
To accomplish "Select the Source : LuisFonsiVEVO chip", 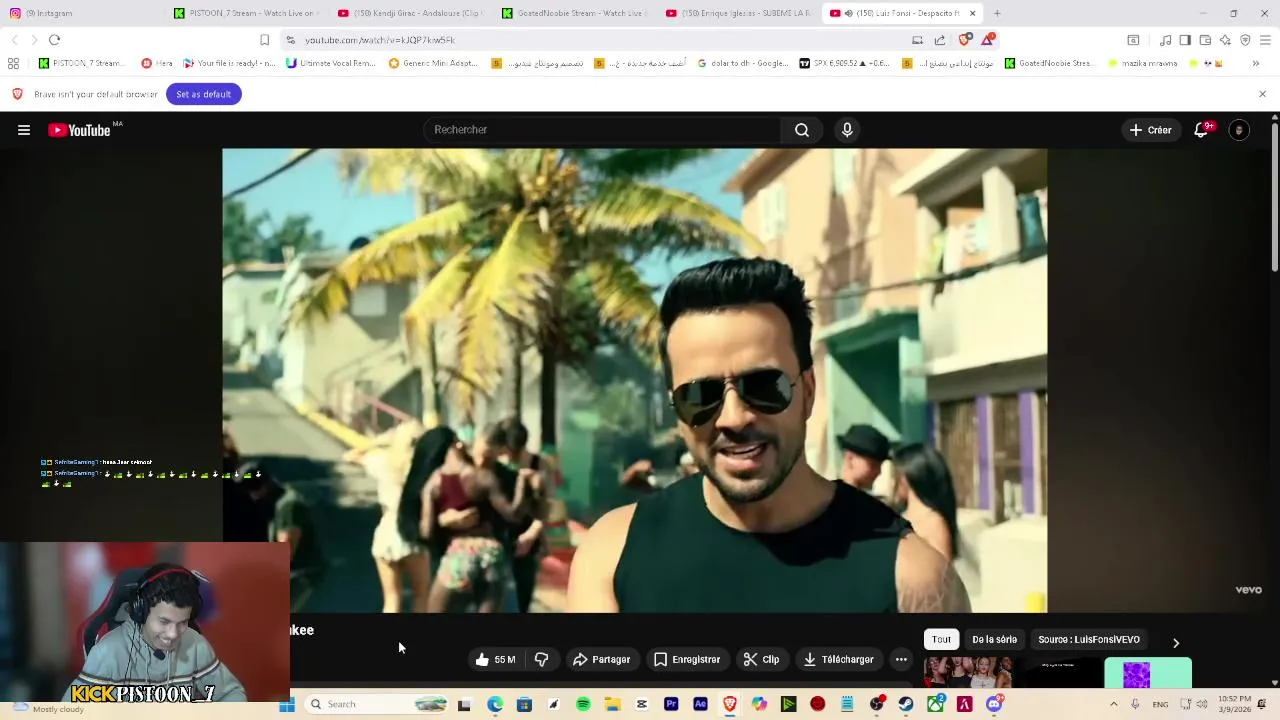I will click(1089, 640).
